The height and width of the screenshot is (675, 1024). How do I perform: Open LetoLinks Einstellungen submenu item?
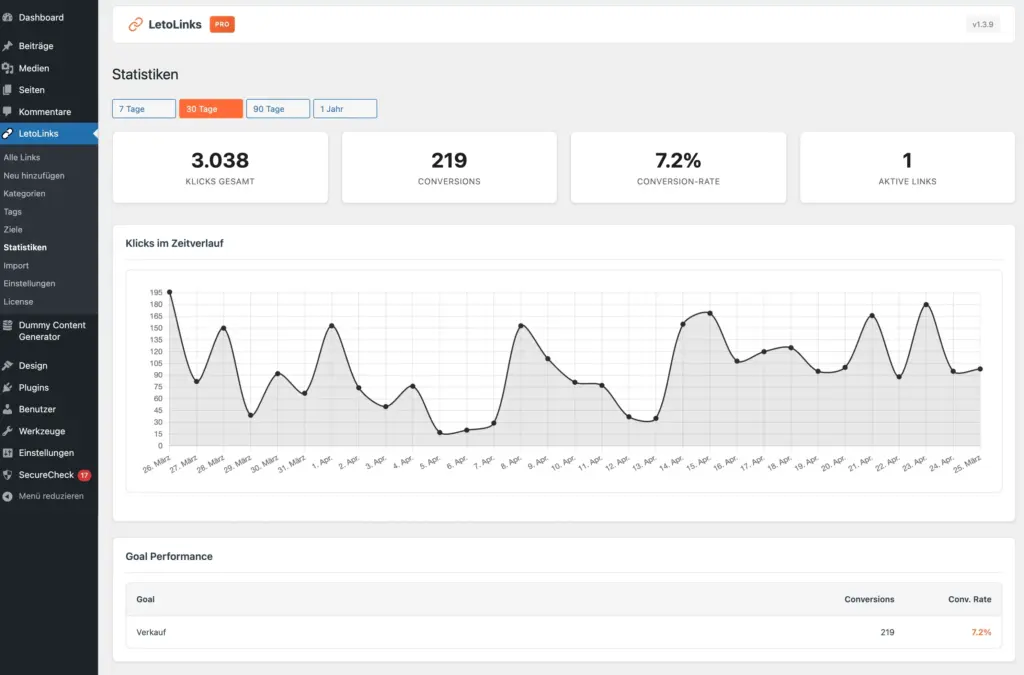click(x=29, y=283)
